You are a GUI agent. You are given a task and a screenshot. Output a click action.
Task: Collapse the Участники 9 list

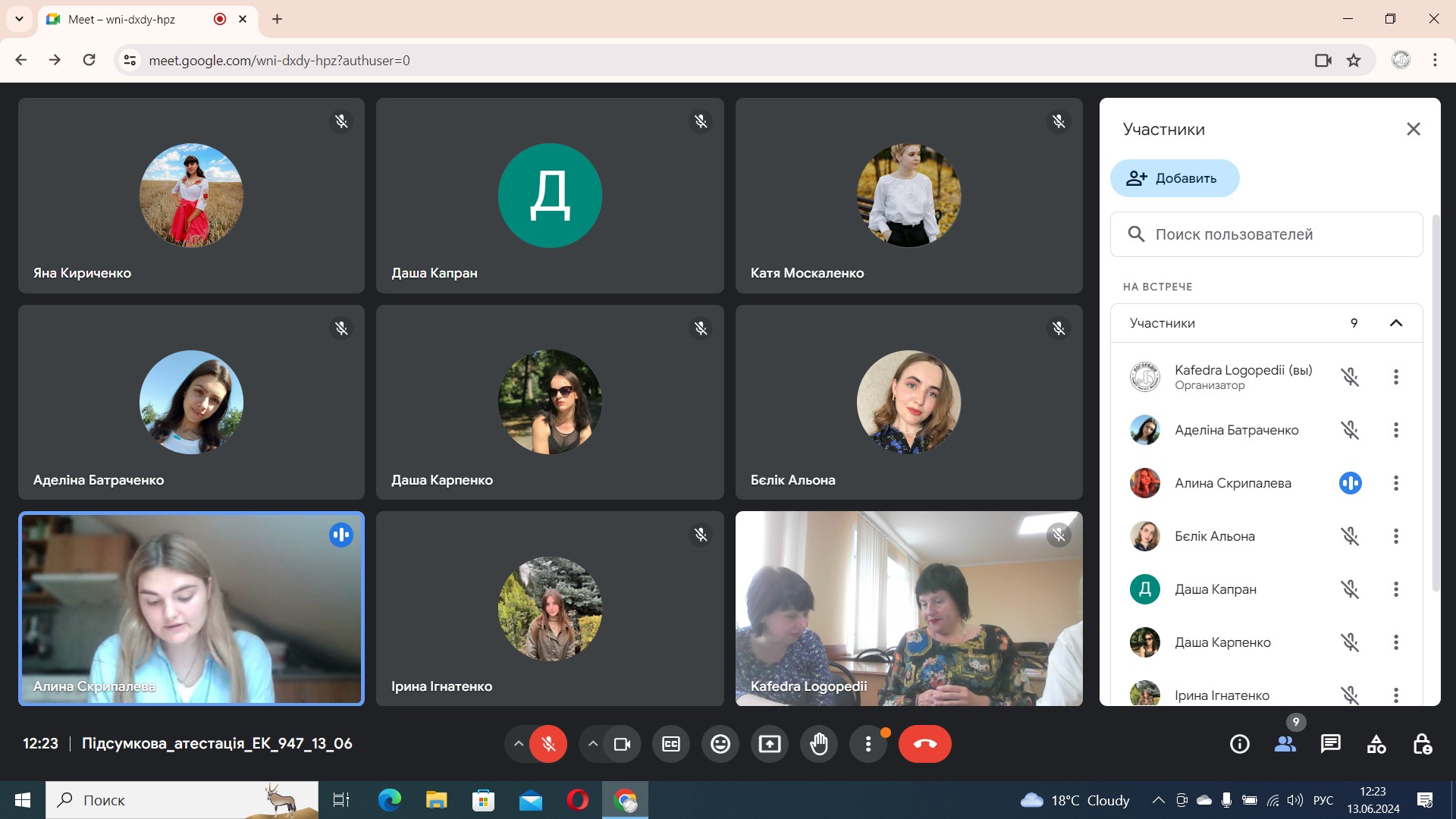click(x=1396, y=323)
